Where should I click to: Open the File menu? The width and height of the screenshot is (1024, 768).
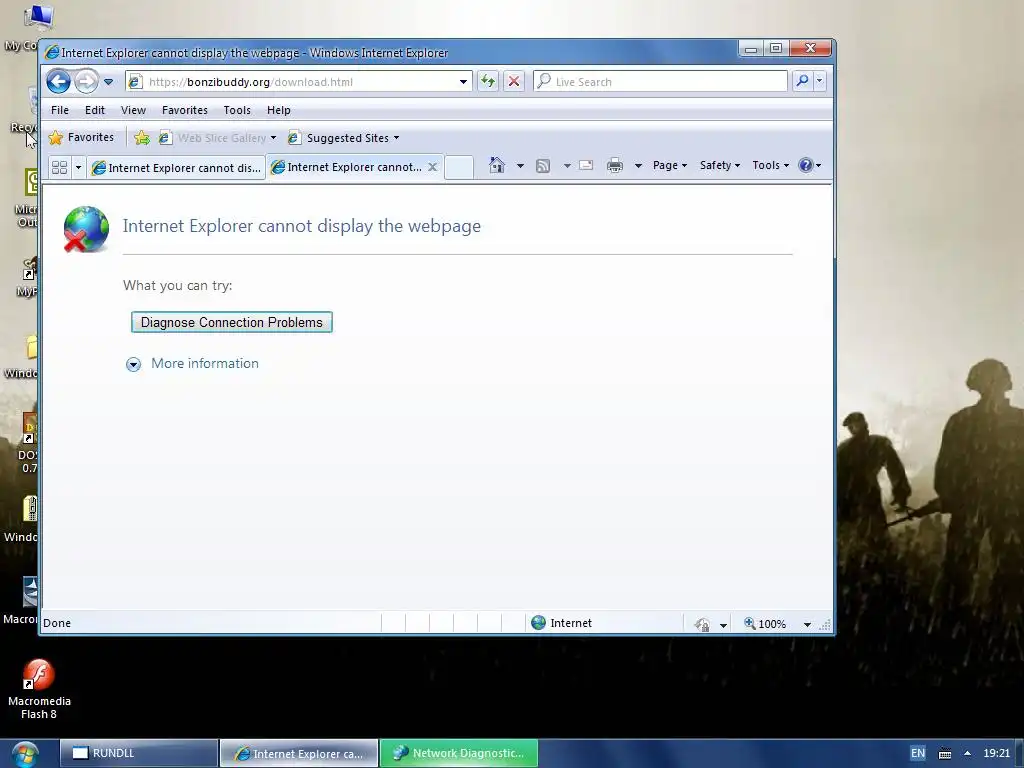point(60,110)
